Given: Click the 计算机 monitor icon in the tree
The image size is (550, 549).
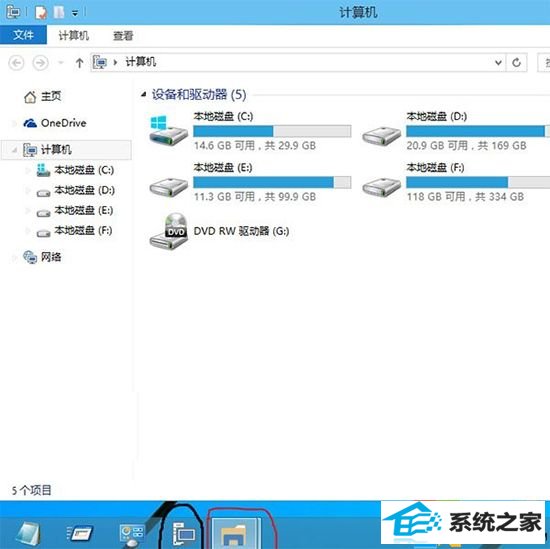Looking at the screenshot, I should pos(30,150).
